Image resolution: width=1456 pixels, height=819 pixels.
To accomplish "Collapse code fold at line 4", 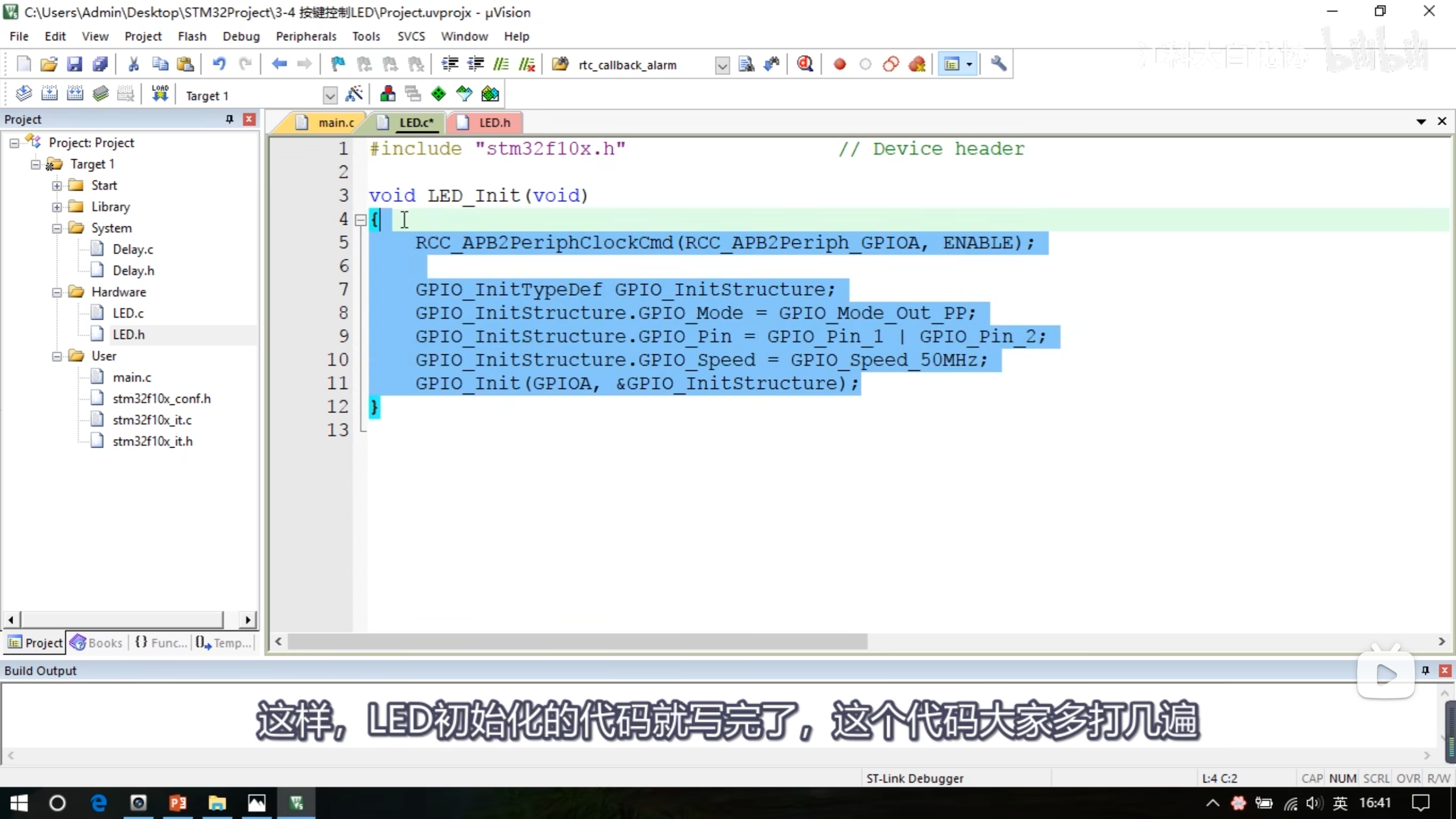I will coord(360,220).
